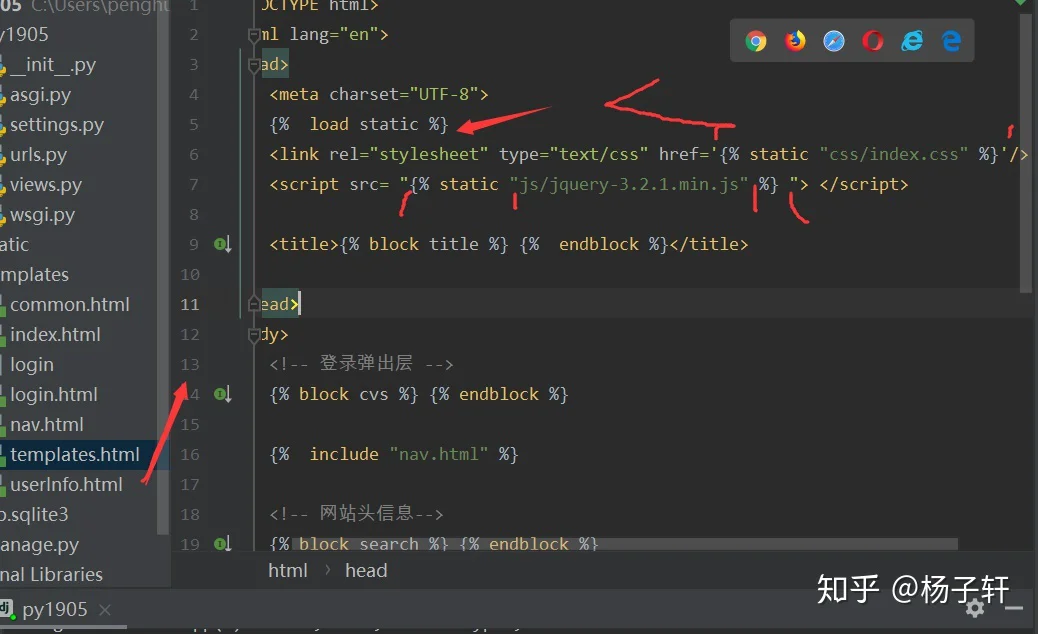Open the page preview in Edge
The height and width of the screenshot is (634, 1038).
coord(951,41)
